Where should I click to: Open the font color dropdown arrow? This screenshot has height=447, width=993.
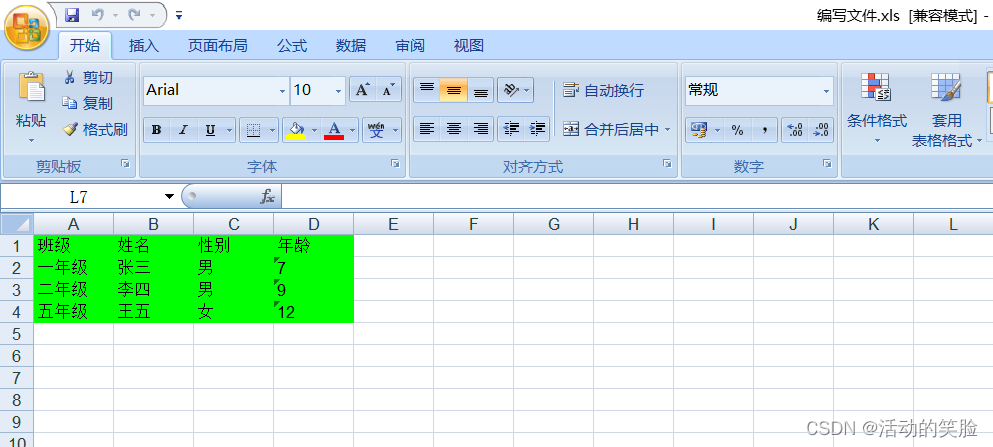(352, 130)
